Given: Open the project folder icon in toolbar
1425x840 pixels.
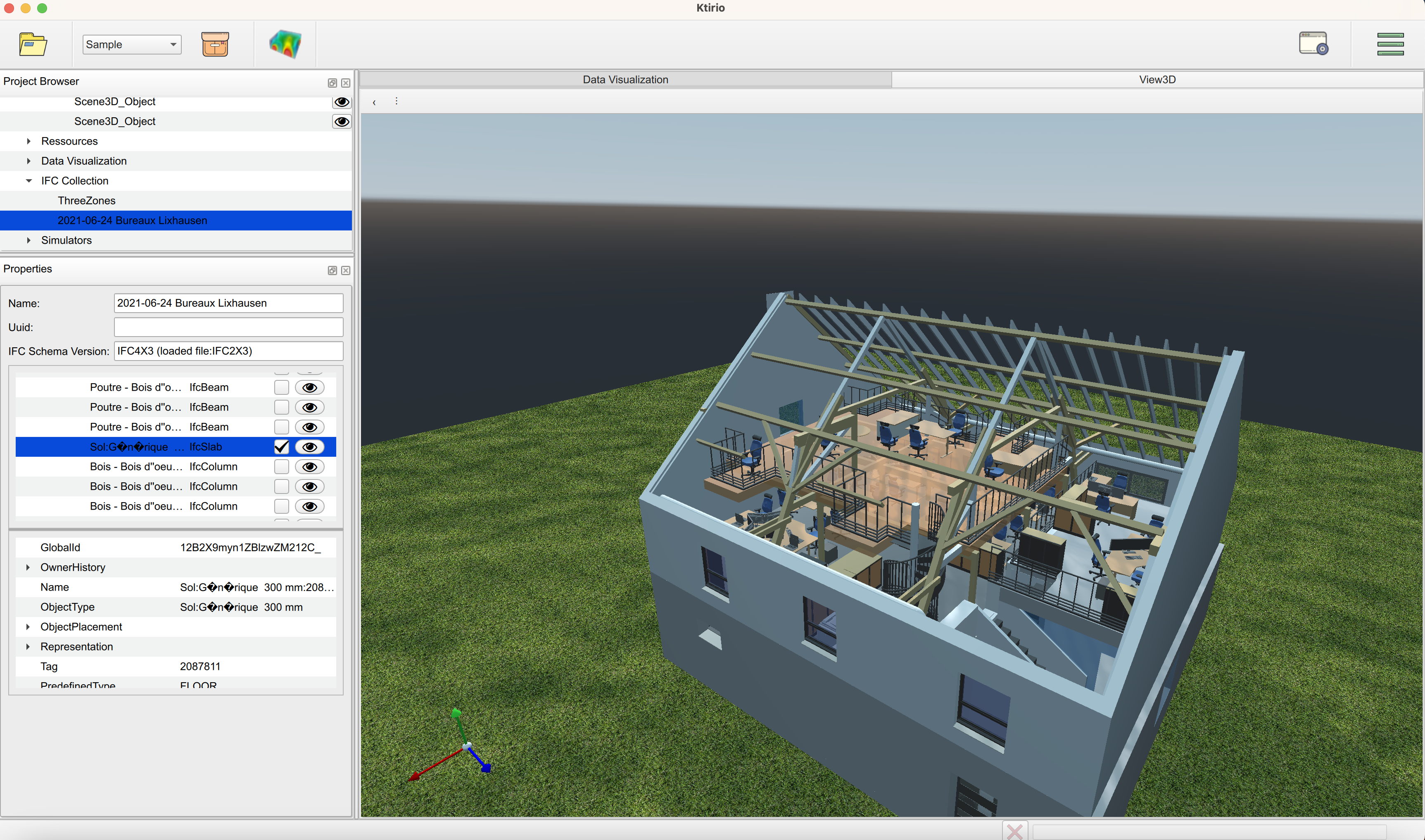Looking at the screenshot, I should click(x=33, y=44).
